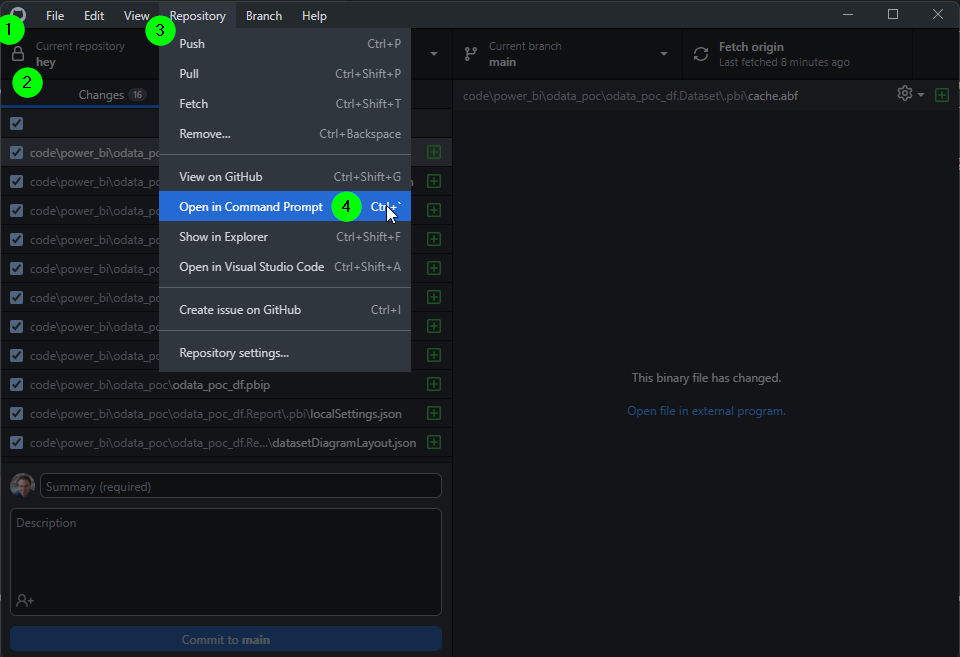
Task: Open Repository settings... from the menu
Action: 285,353
